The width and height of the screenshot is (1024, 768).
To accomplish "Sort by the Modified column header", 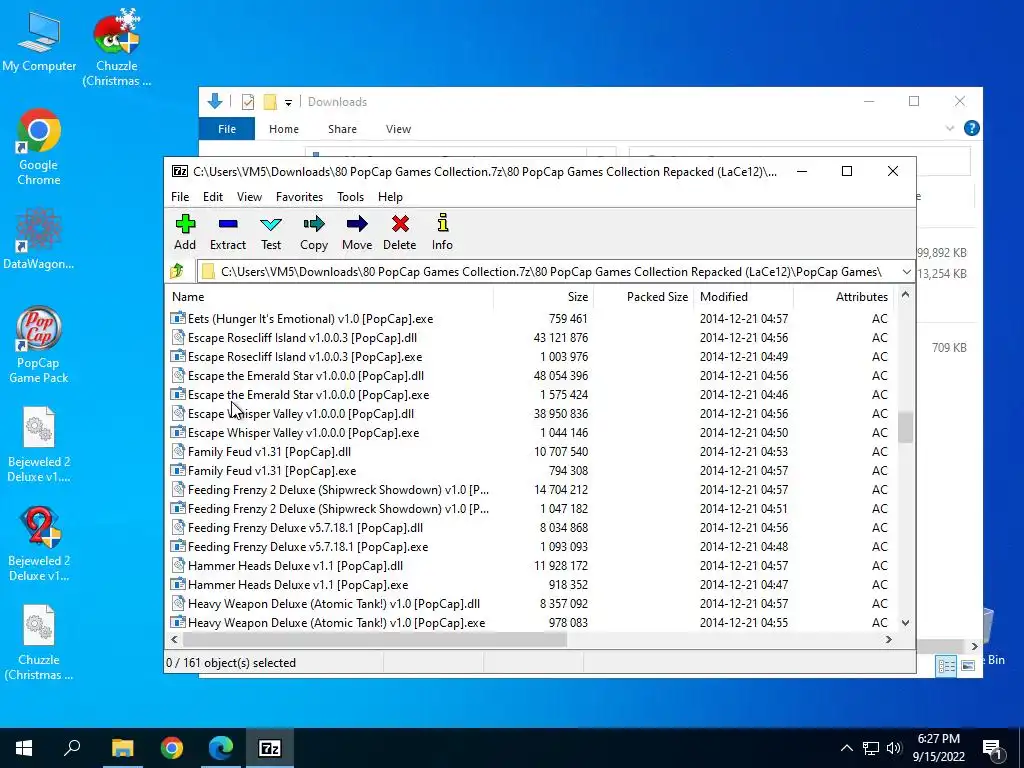I will [x=743, y=296].
